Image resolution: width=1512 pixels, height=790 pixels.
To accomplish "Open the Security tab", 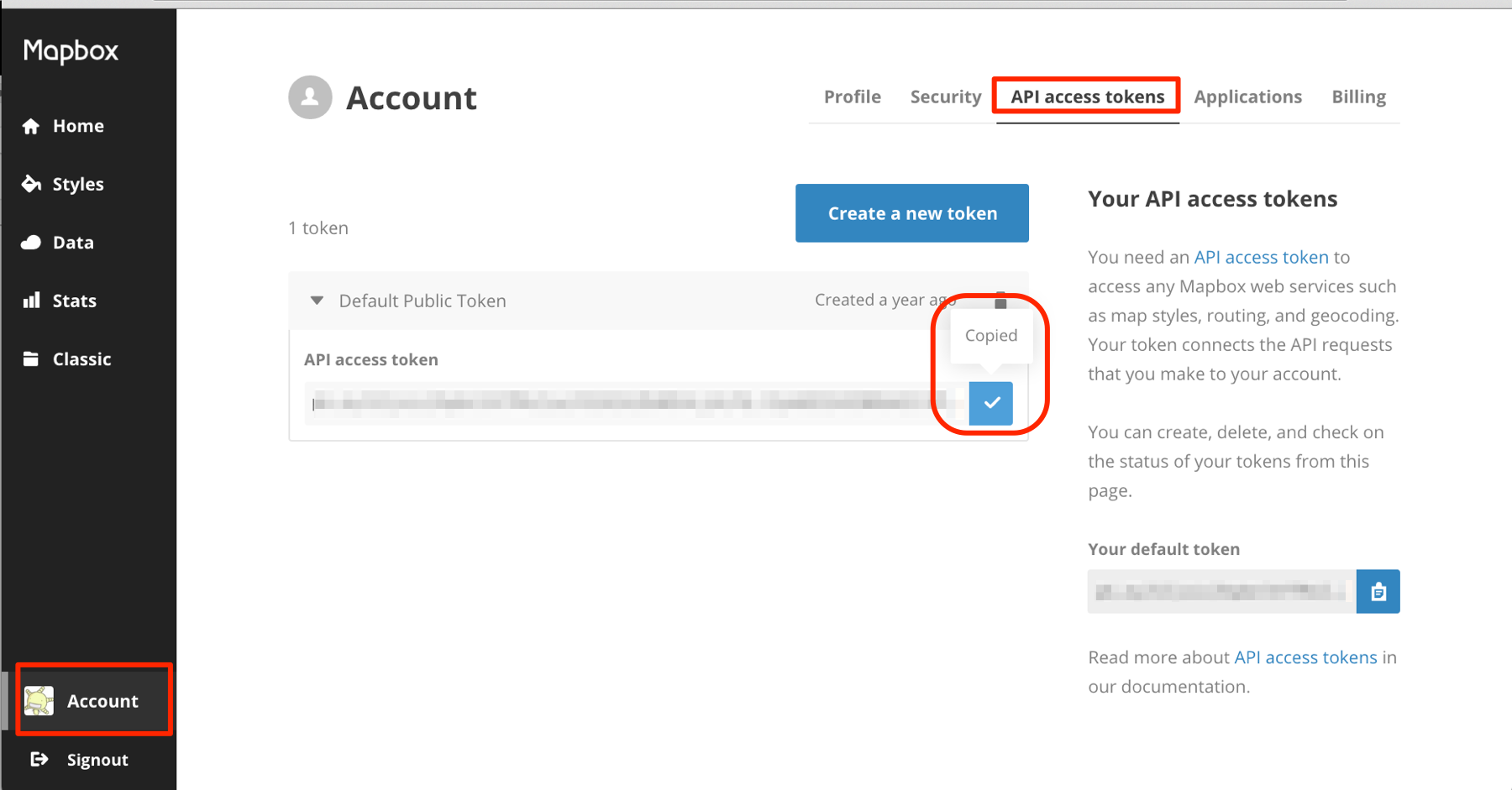I will pos(945,97).
